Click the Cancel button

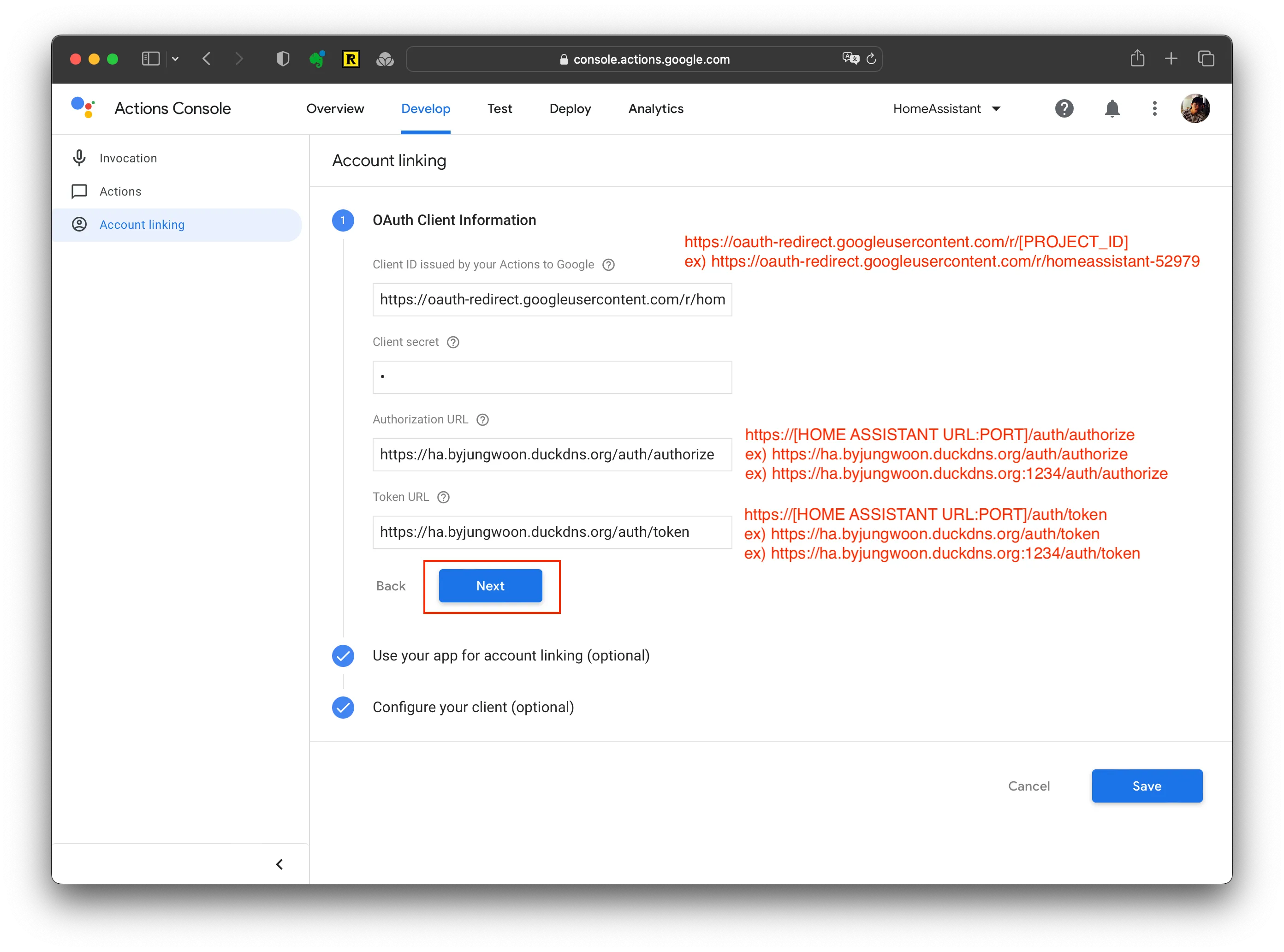tap(1028, 785)
